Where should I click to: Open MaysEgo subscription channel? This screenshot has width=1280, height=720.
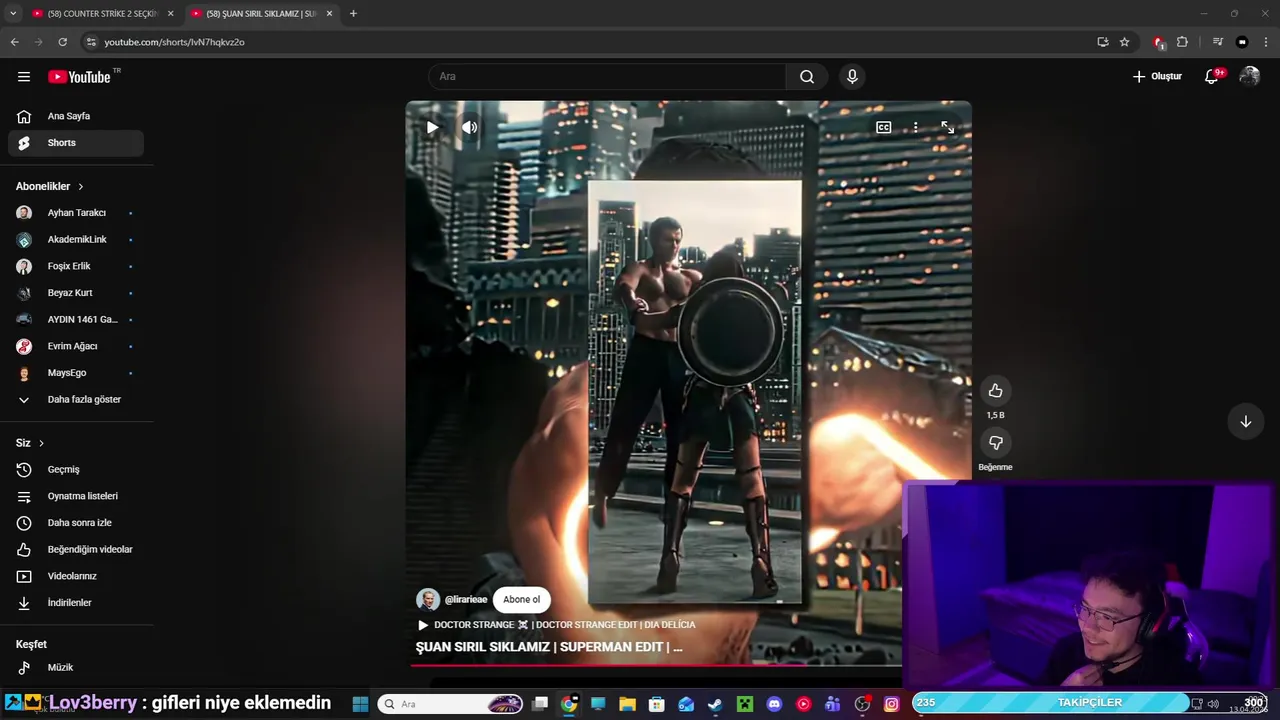pyautogui.click(x=76, y=373)
